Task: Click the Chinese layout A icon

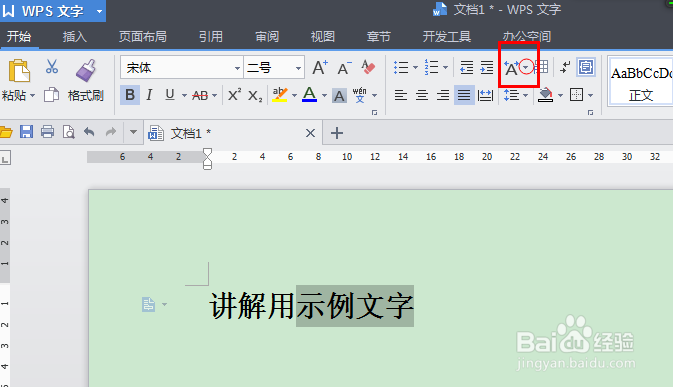Action: point(511,68)
